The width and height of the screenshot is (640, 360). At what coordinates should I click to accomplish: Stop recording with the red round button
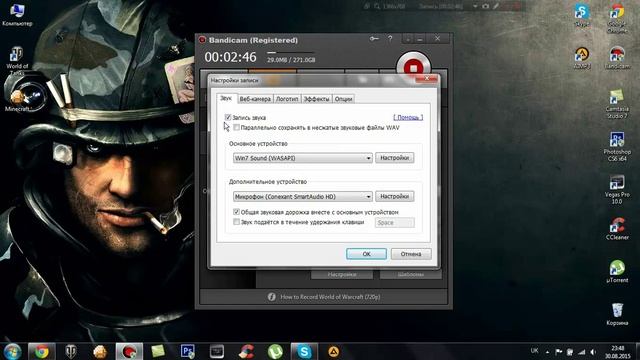click(413, 67)
